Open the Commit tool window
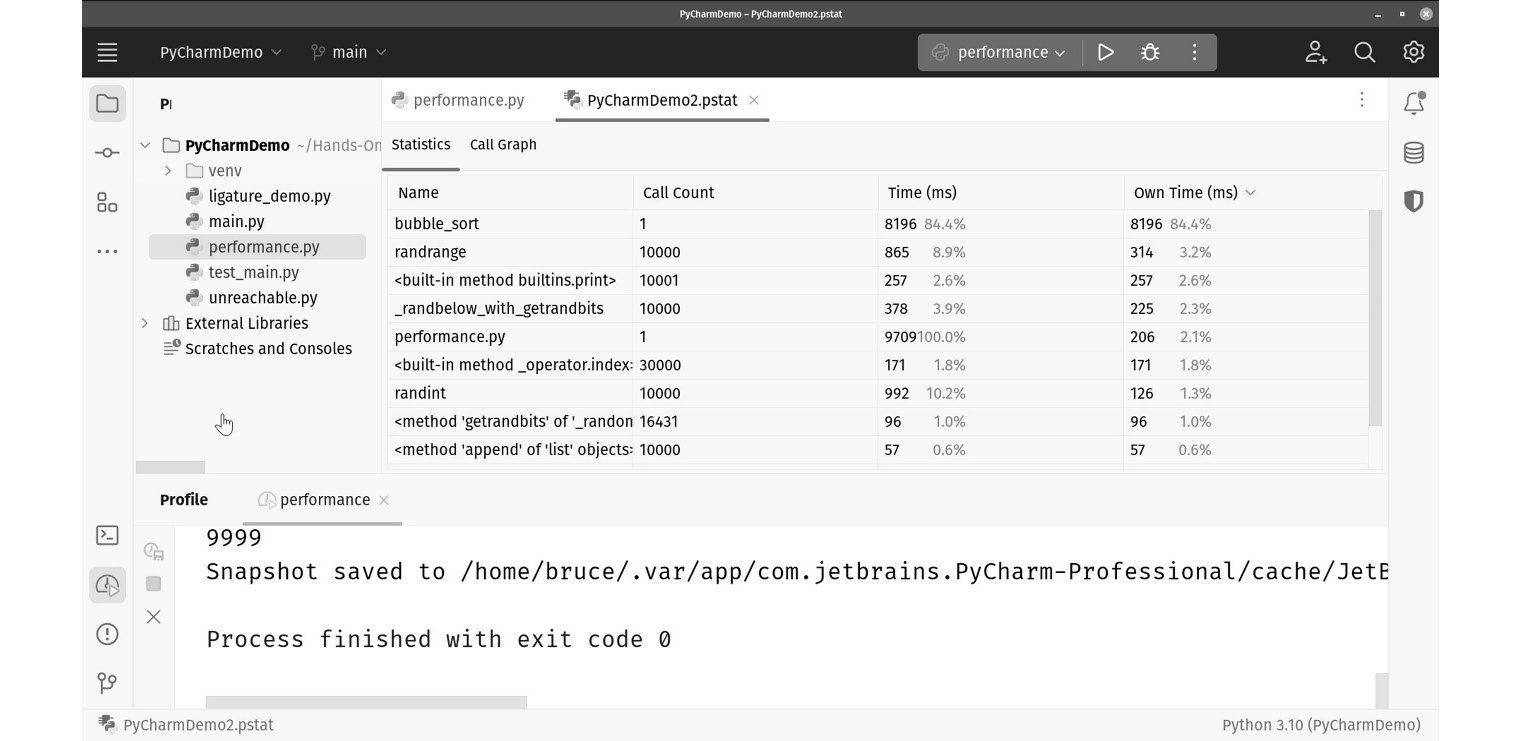This screenshot has width=1521, height=741. coord(107,152)
